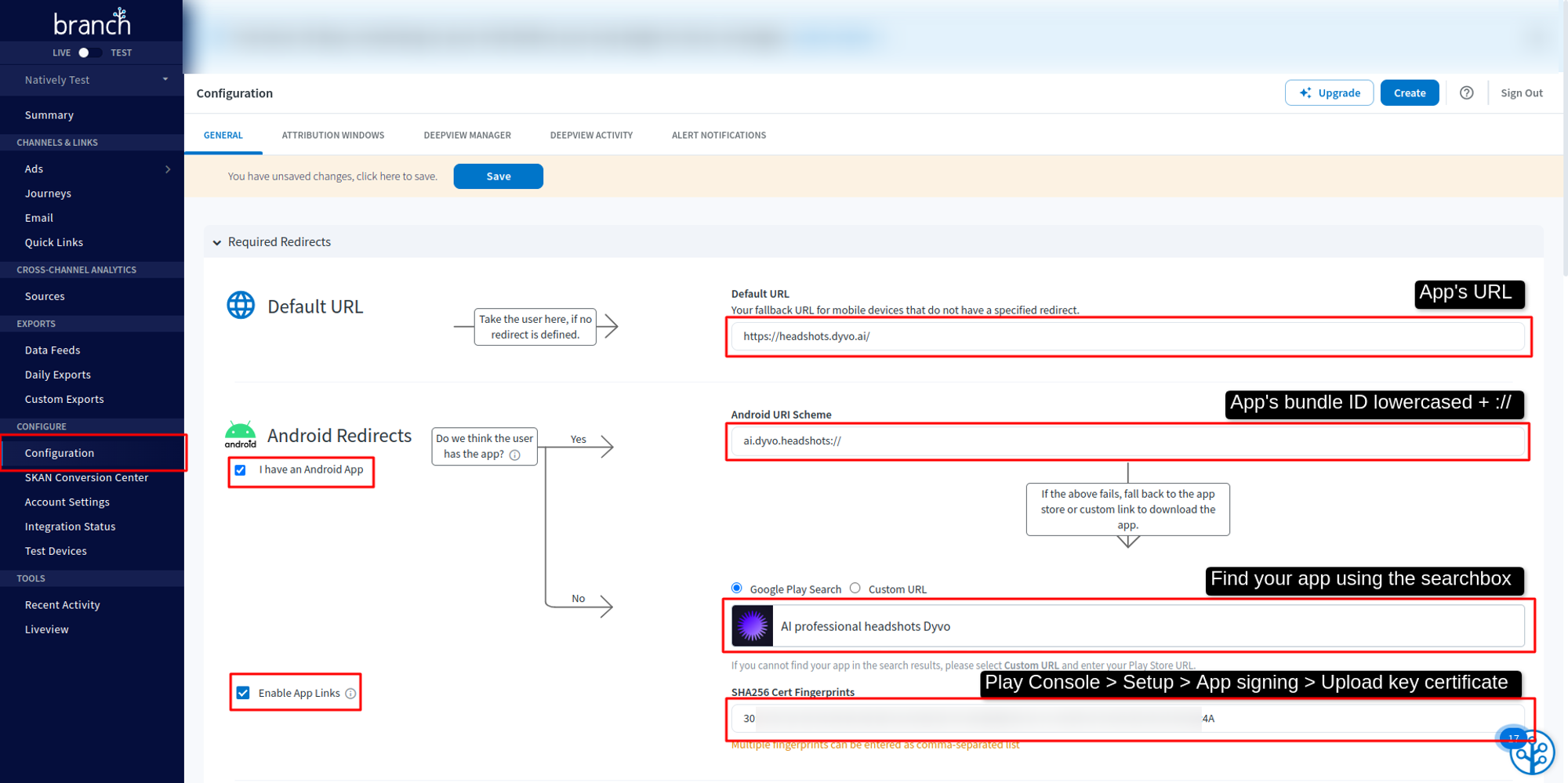1568x783 pixels.
Task: Click the info icon beside Enable App Links
Action: click(x=350, y=694)
